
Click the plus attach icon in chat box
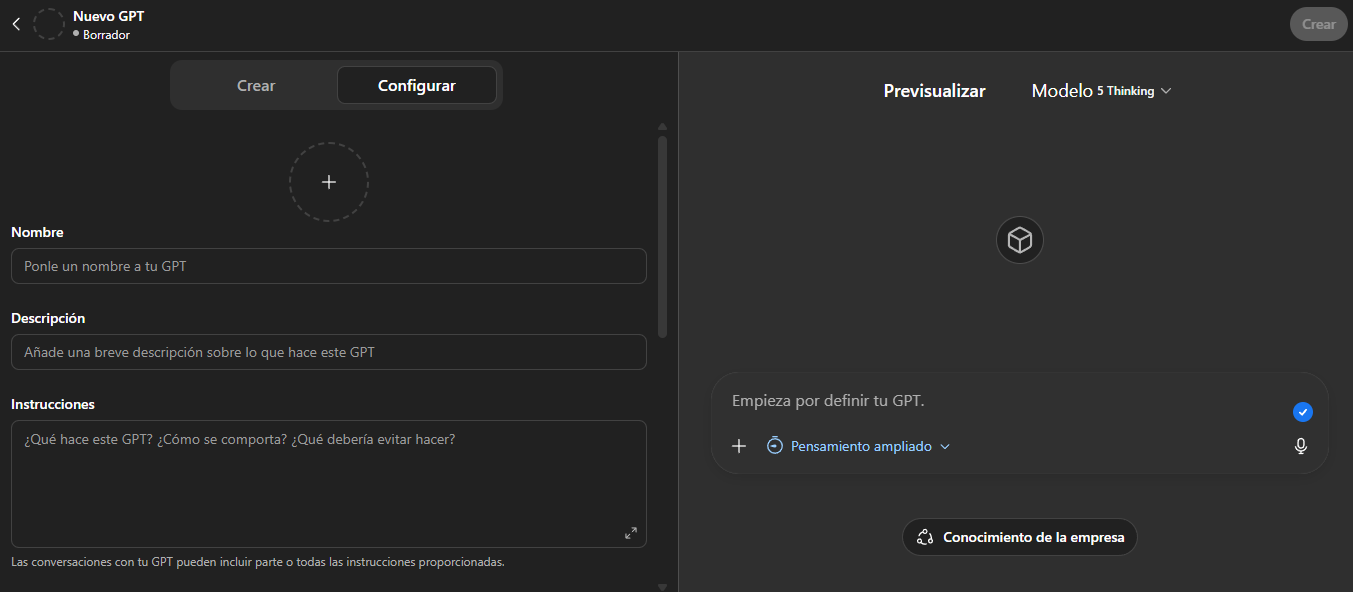pyautogui.click(x=739, y=446)
